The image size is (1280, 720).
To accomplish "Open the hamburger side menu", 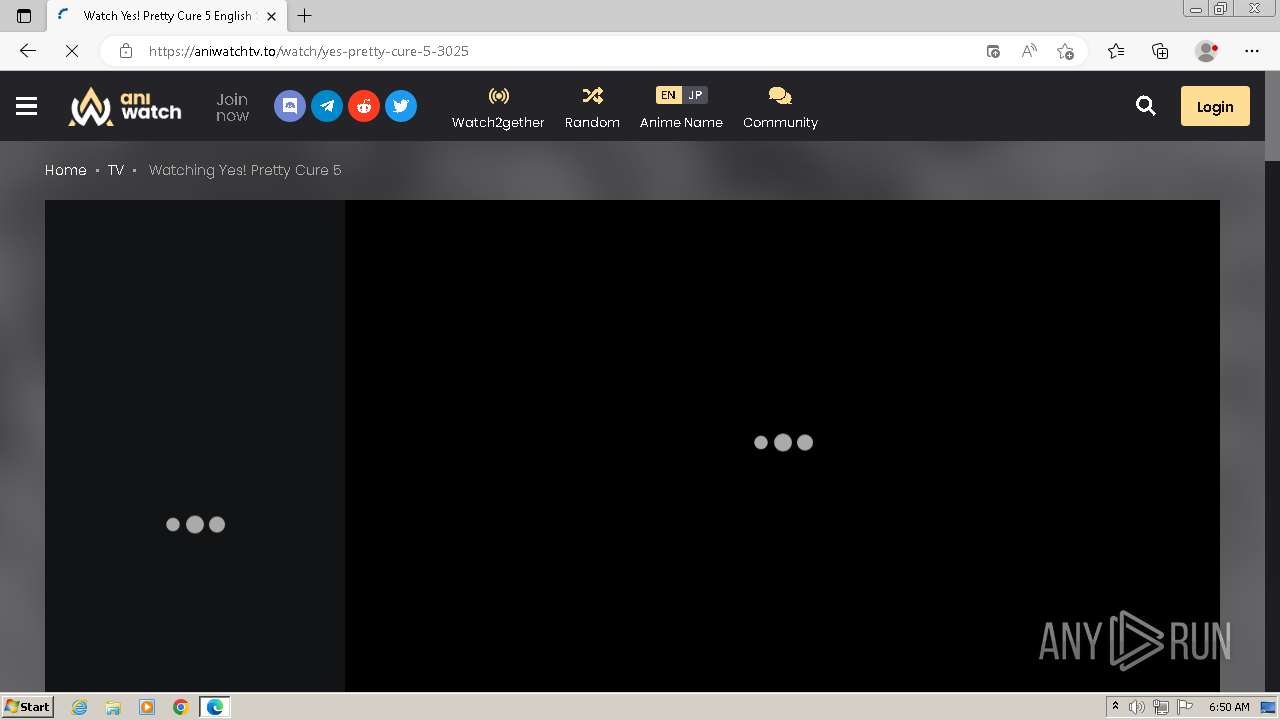I will 27,106.
